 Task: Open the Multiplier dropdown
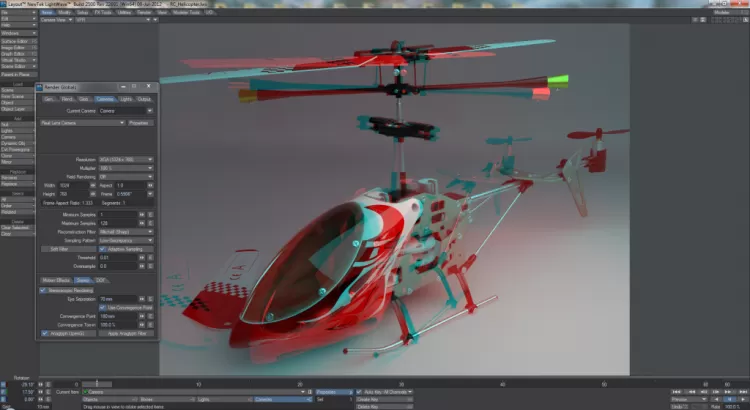click(126, 168)
